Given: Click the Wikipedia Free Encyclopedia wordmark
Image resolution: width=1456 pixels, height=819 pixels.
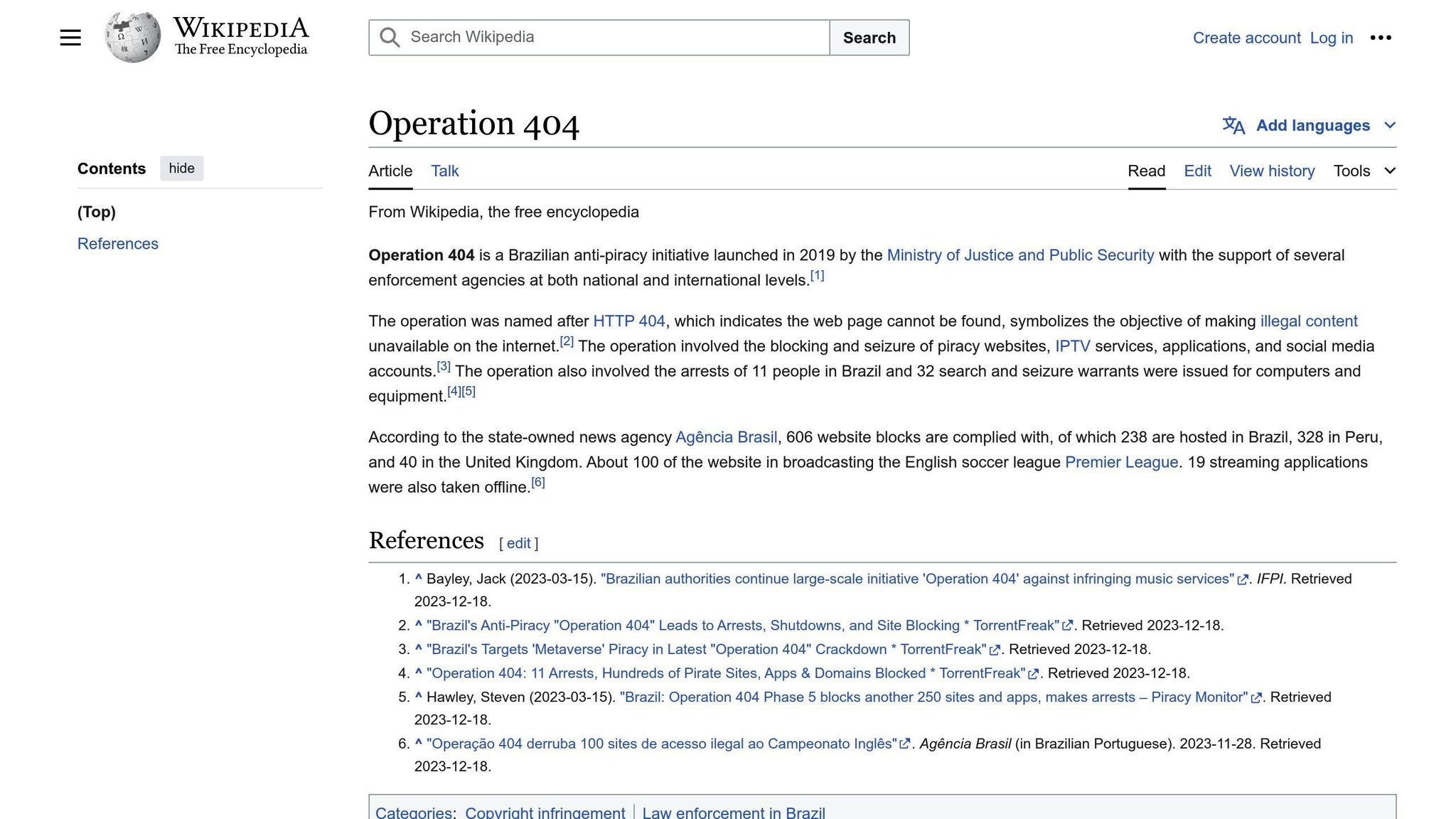Looking at the screenshot, I should (241, 37).
